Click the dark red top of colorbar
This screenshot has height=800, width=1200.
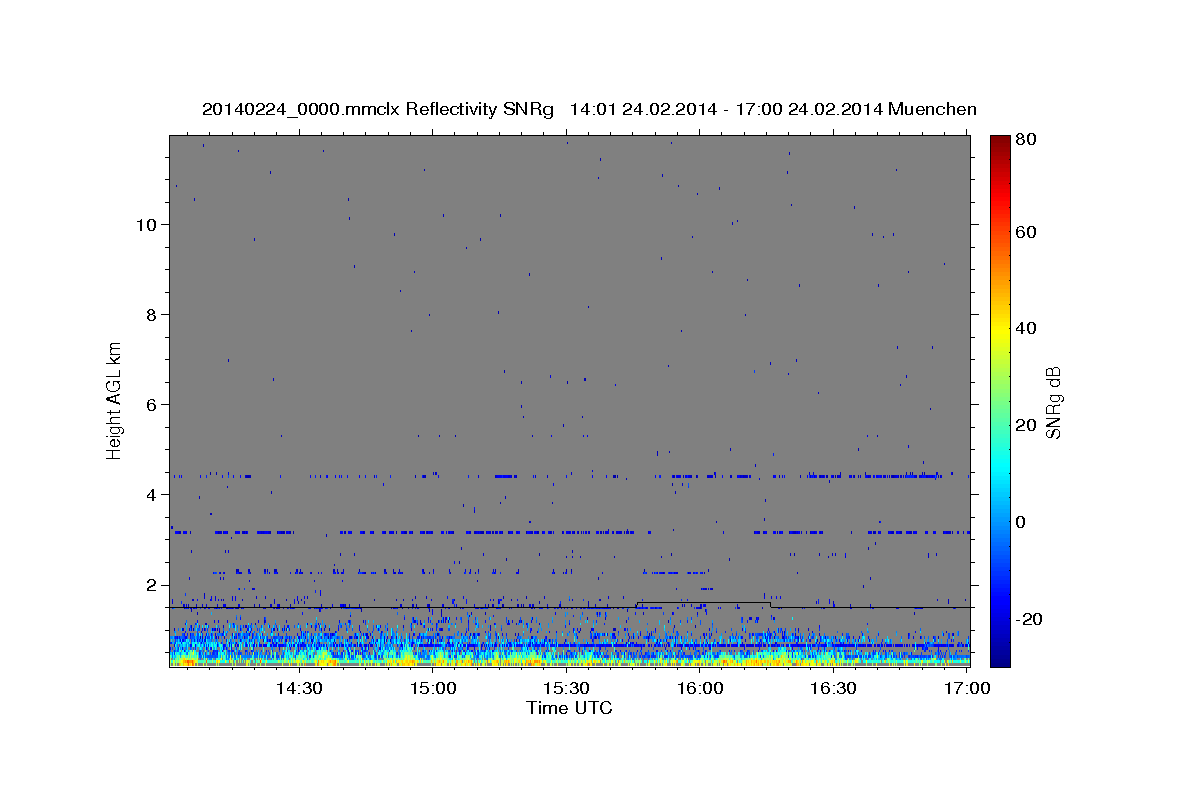(x=1000, y=145)
